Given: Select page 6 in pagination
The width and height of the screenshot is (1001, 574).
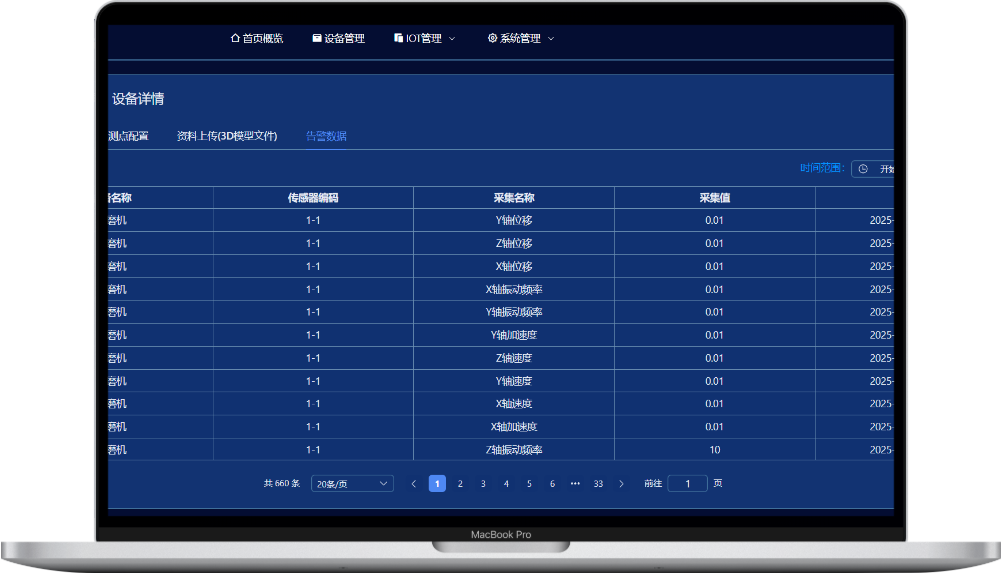Looking at the screenshot, I should tap(552, 484).
